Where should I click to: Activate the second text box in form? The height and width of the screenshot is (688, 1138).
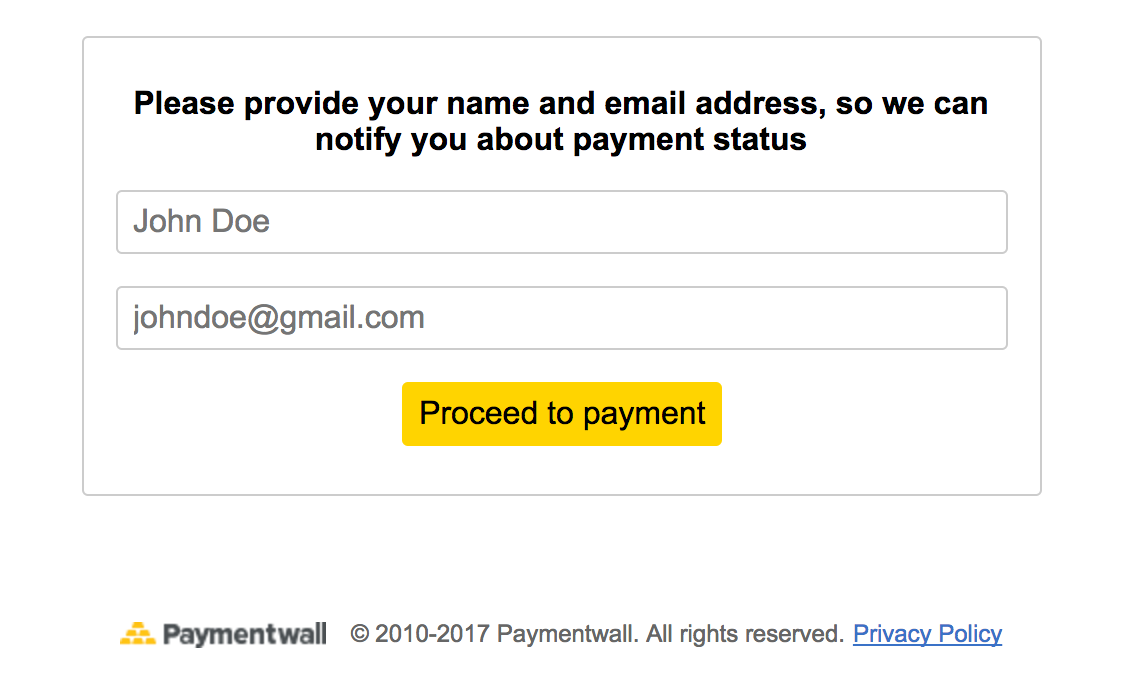pyautogui.click(x=562, y=318)
